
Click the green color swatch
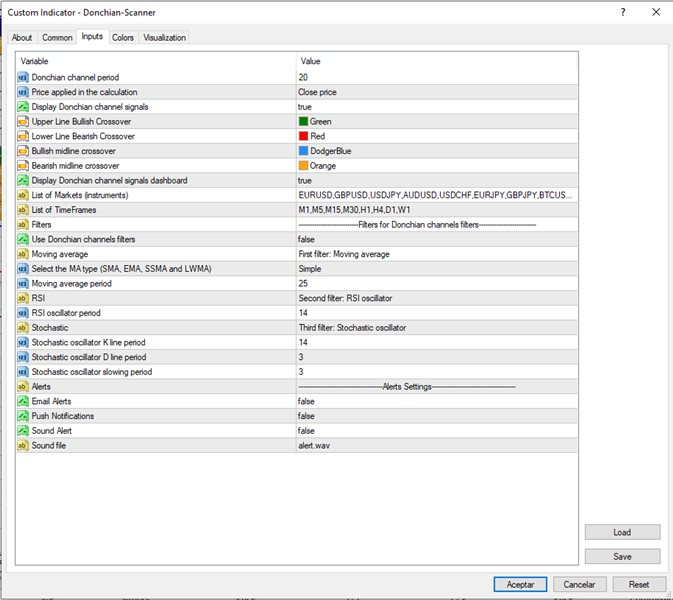303,121
